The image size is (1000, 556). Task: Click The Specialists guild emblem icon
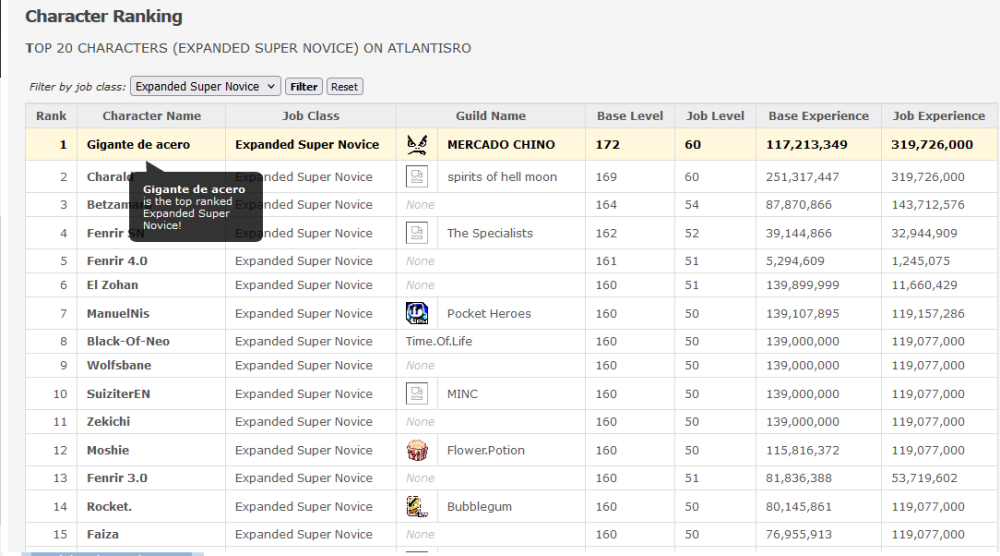tap(416, 233)
